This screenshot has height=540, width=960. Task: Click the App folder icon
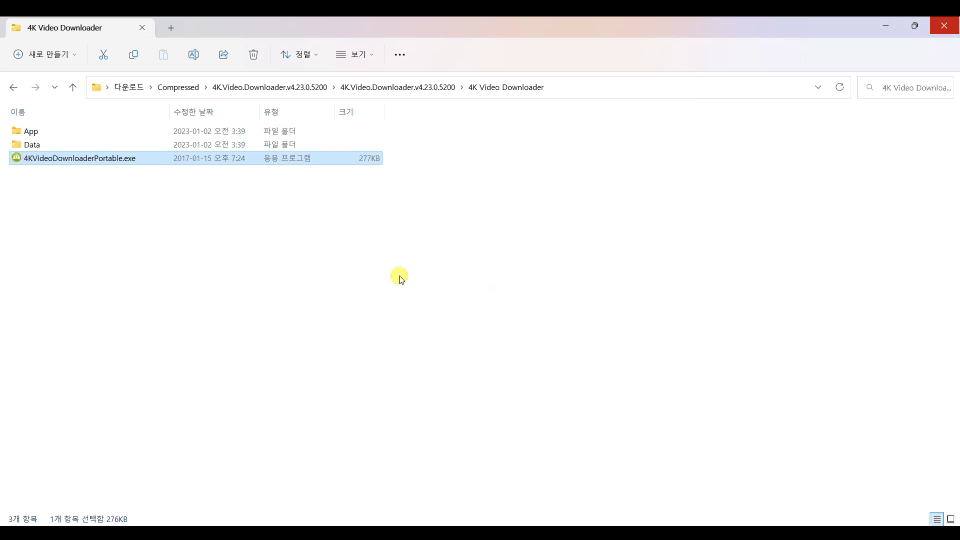(17, 131)
